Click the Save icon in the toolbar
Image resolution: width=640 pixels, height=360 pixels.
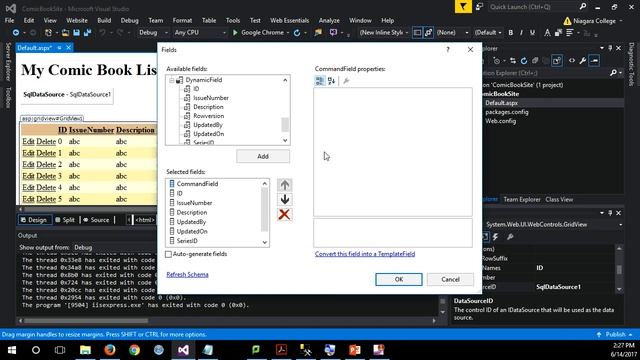(x=76, y=33)
